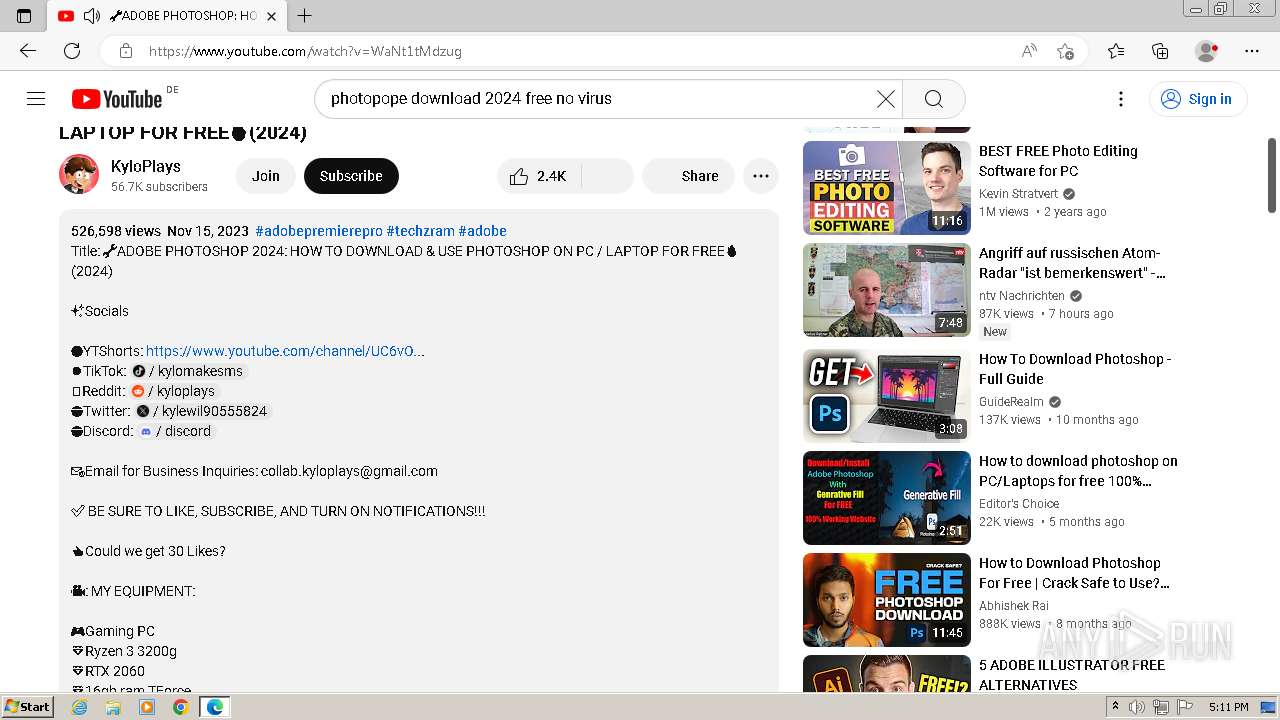Open the Reddit kyloplays link
Viewport: 1280px width, 720px height.
click(173, 391)
